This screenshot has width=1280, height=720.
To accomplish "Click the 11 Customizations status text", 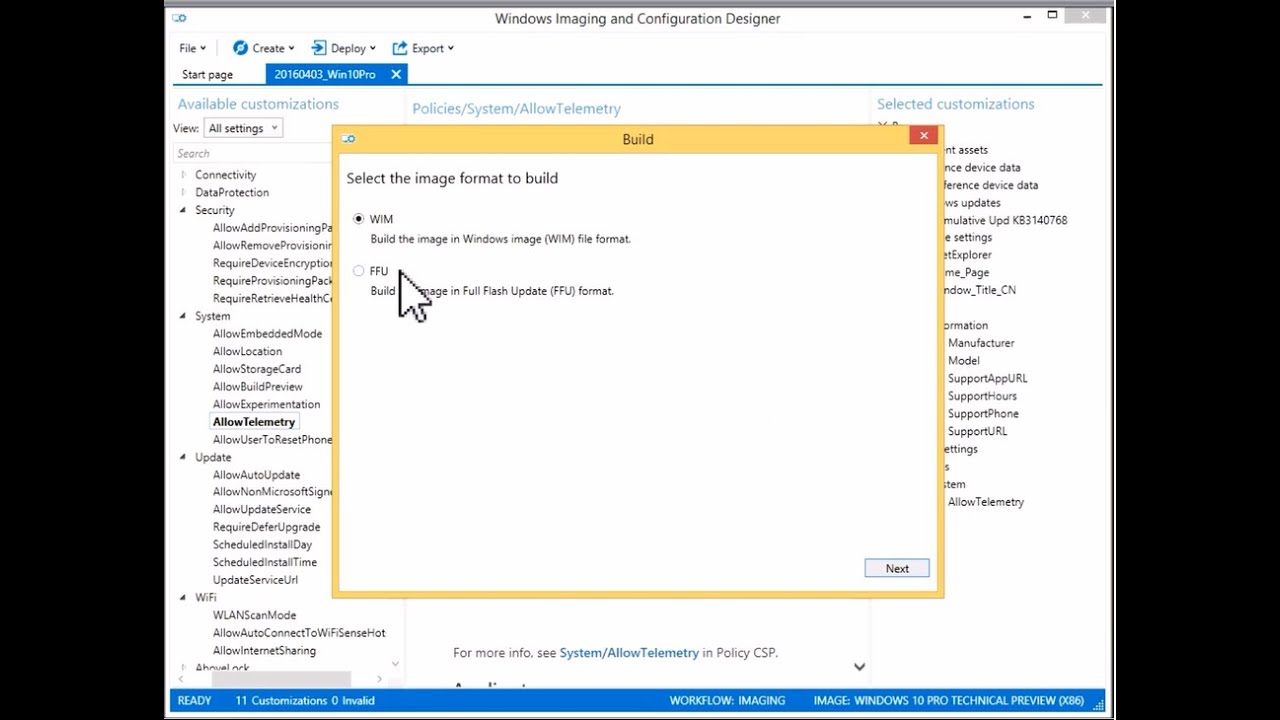I will coord(281,700).
